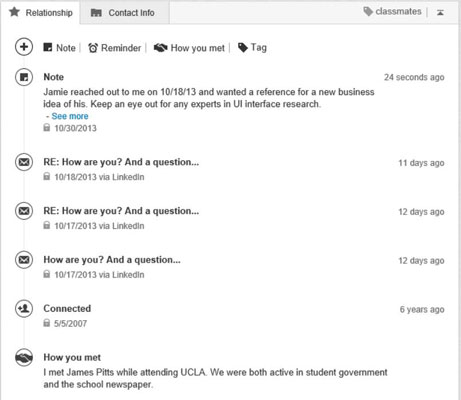Screen dimensions: 461x400
Task: Open the 10/18/2013 message envelope icon
Action: 24,162
